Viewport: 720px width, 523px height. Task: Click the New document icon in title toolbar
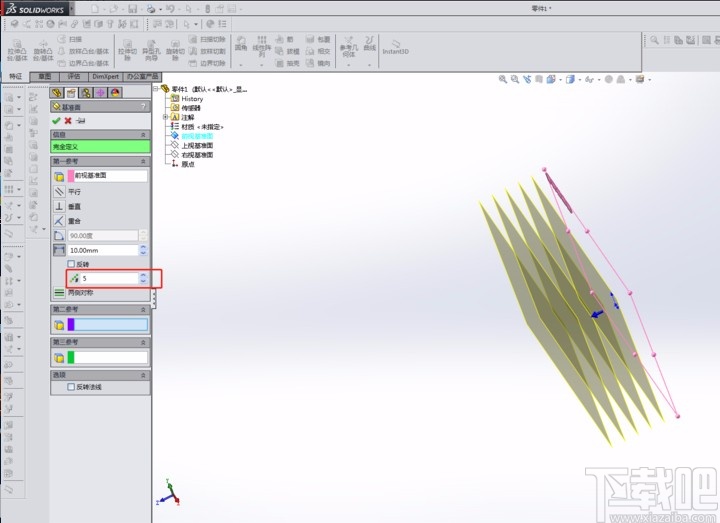point(95,9)
